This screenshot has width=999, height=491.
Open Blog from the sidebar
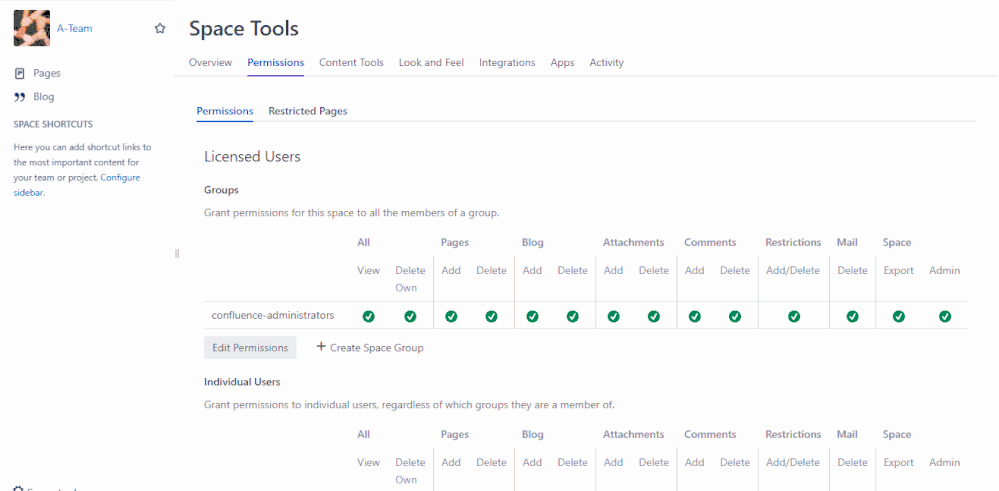click(x=43, y=97)
